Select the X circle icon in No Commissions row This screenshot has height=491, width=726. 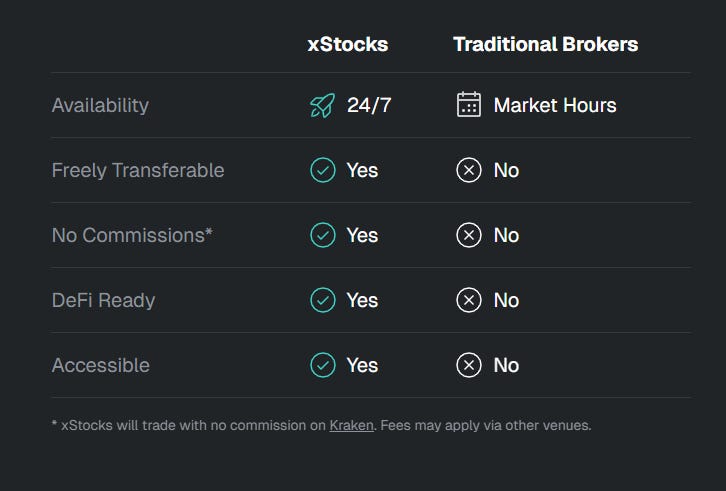(469, 235)
